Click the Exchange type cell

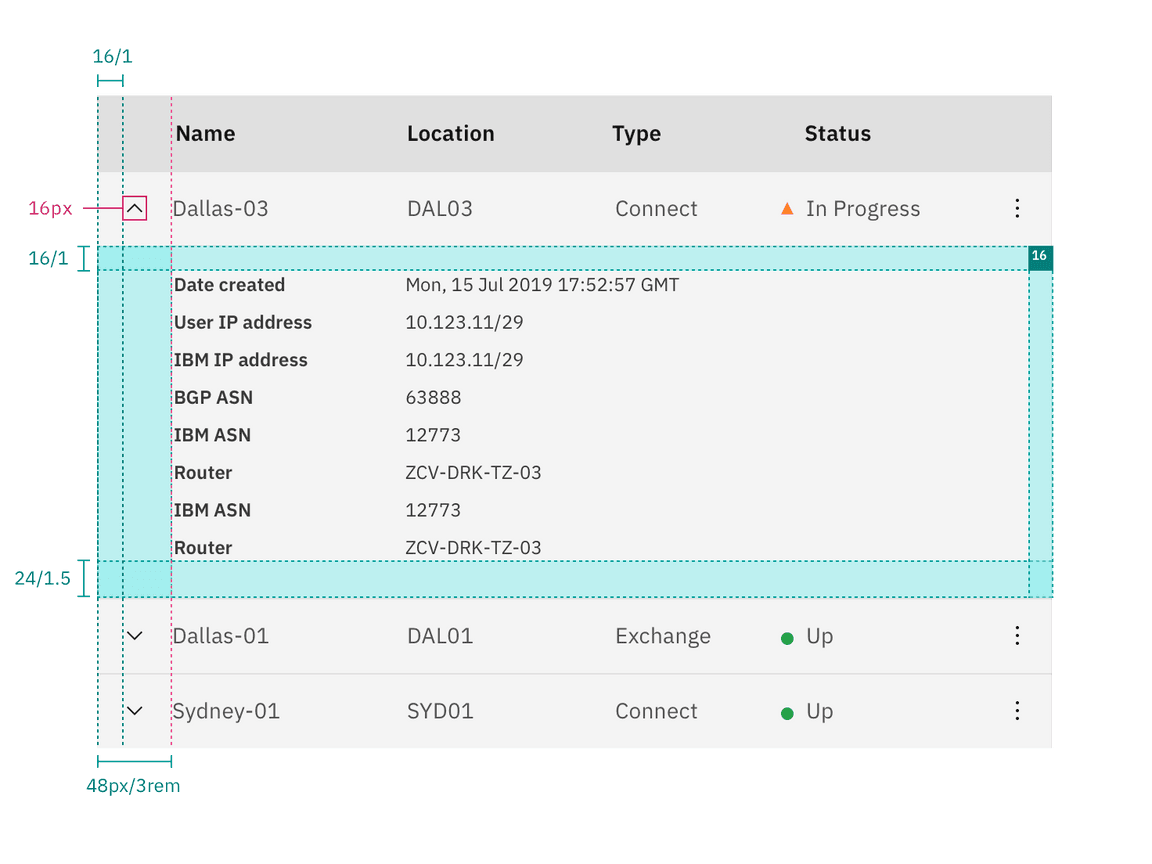(x=663, y=637)
